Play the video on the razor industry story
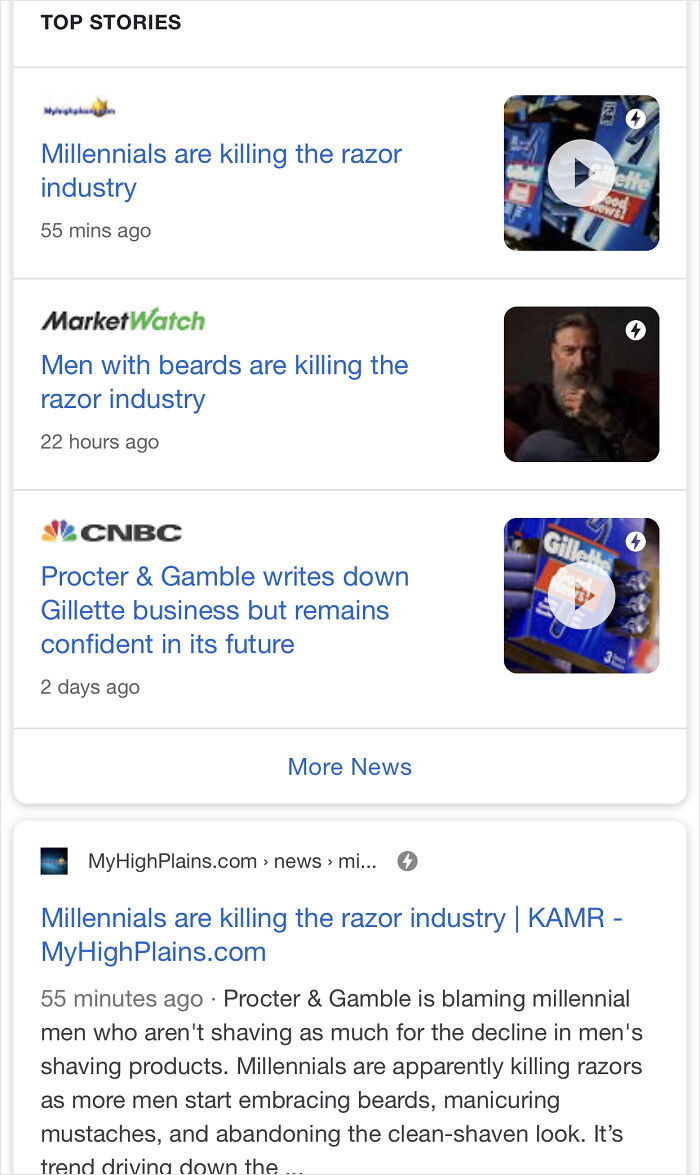 click(580, 172)
